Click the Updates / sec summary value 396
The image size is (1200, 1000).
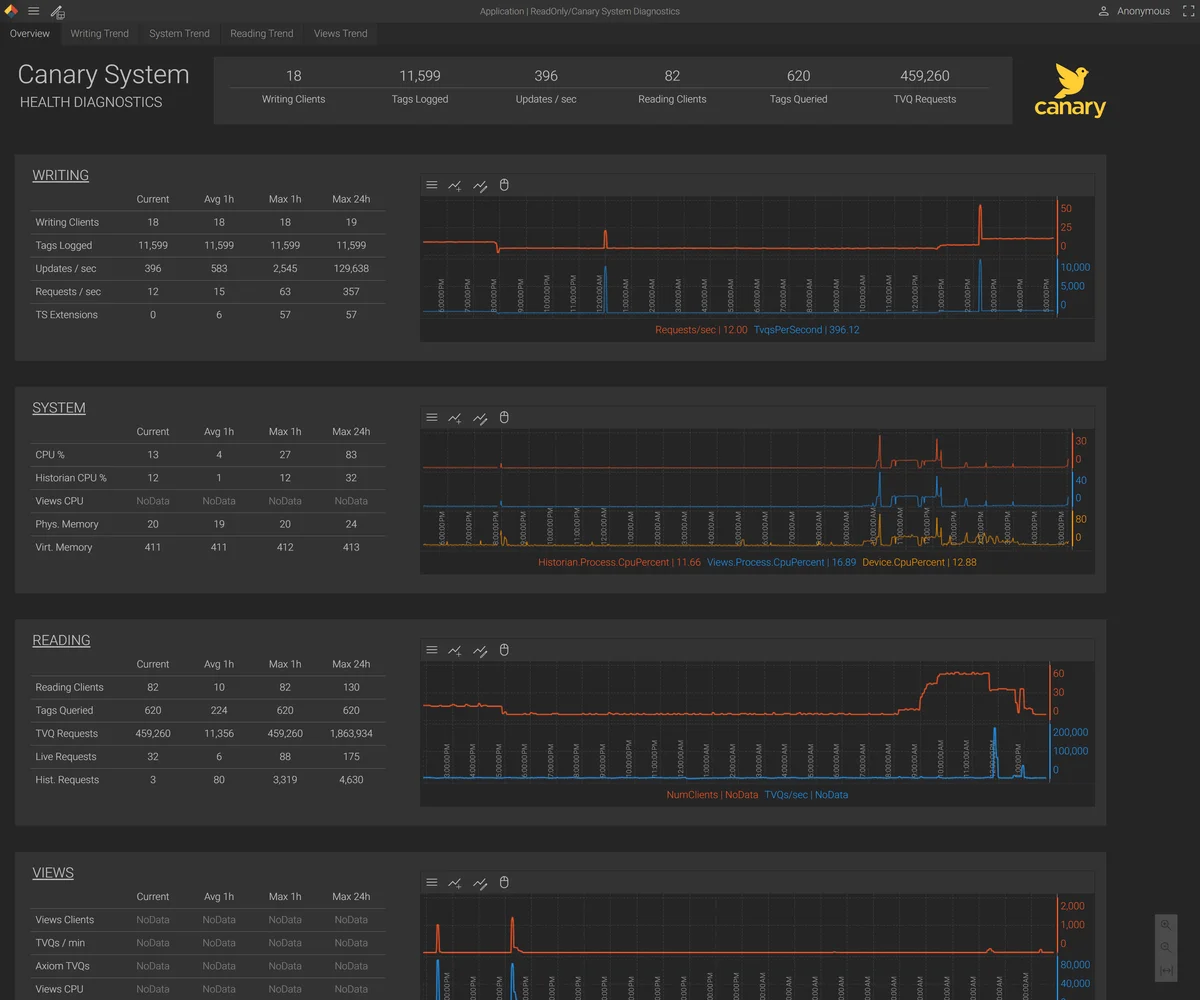pyautogui.click(x=546, y=76)
